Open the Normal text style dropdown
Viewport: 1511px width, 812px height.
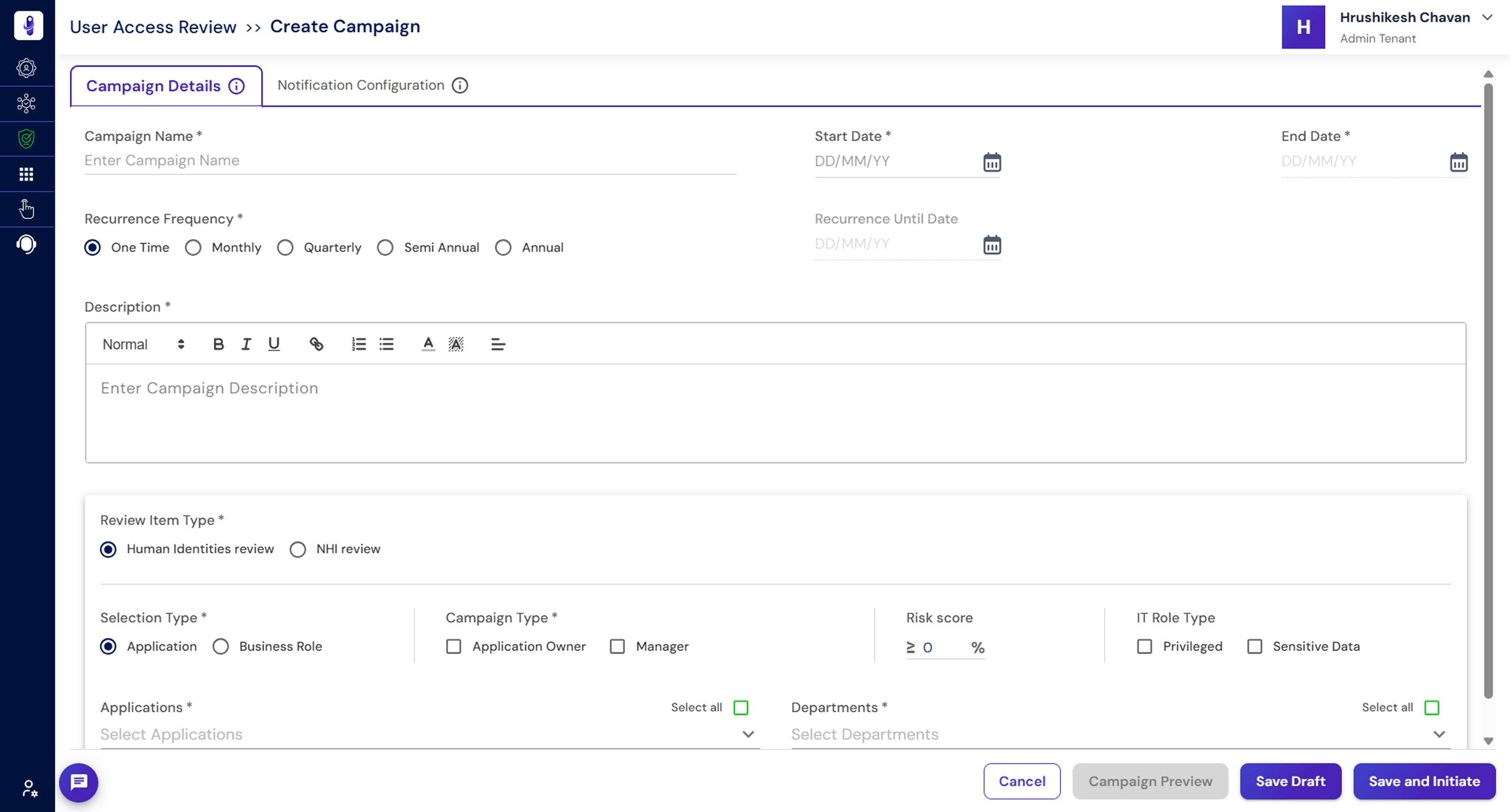point(141,344)
